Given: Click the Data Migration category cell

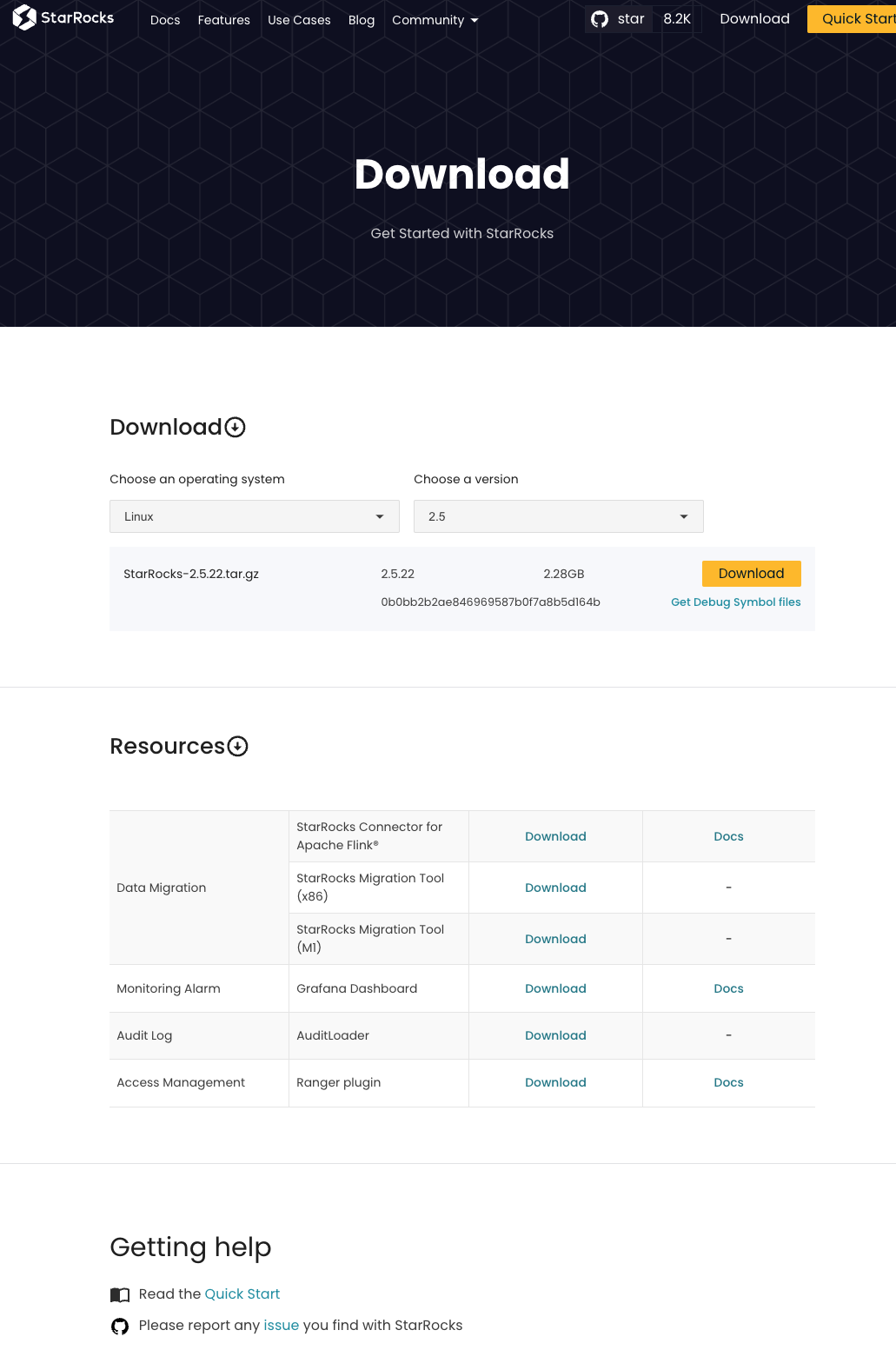Looking at the screenshot, I should (199, 888).
